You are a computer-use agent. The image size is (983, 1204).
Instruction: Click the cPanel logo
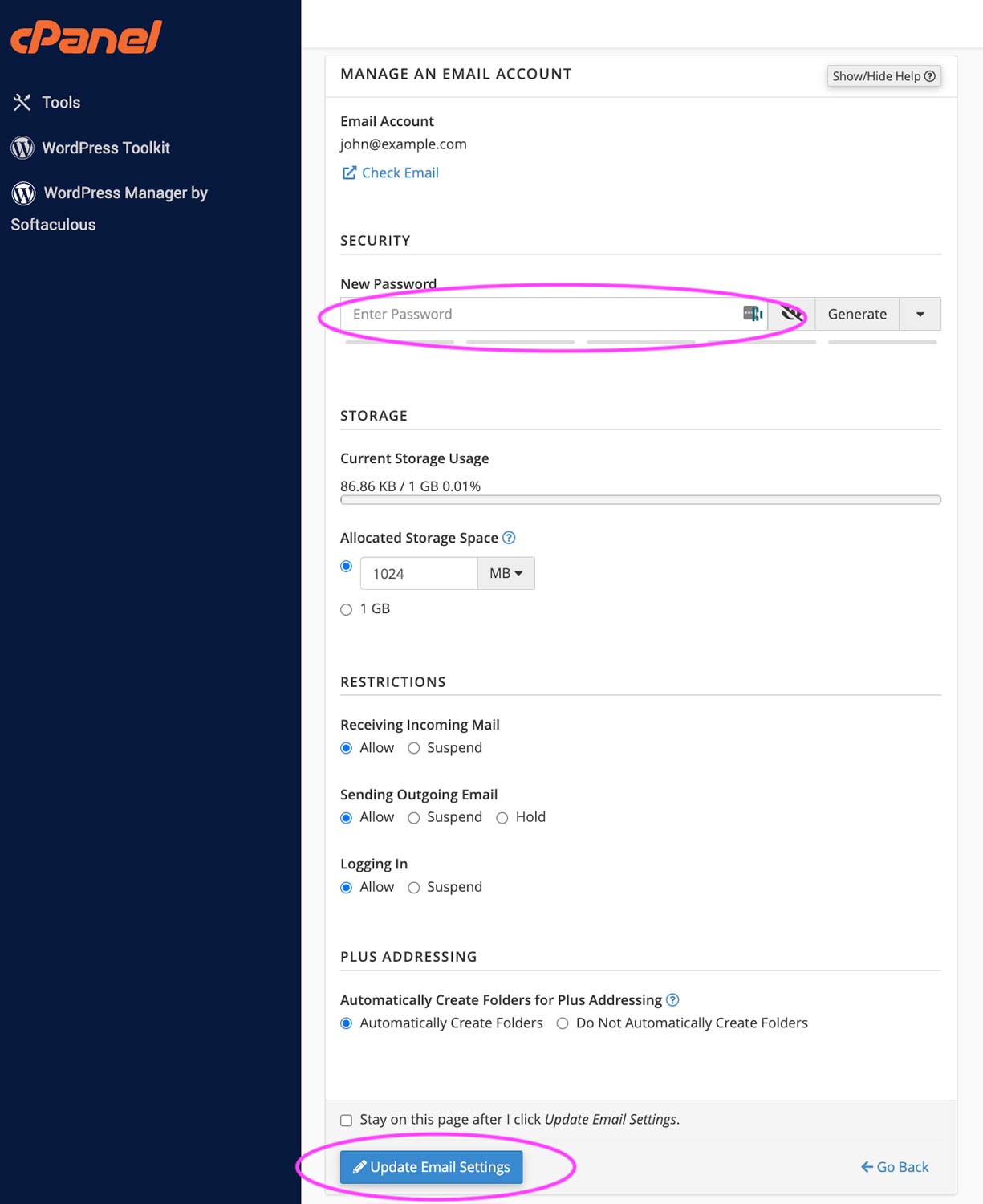coord(87,37)
